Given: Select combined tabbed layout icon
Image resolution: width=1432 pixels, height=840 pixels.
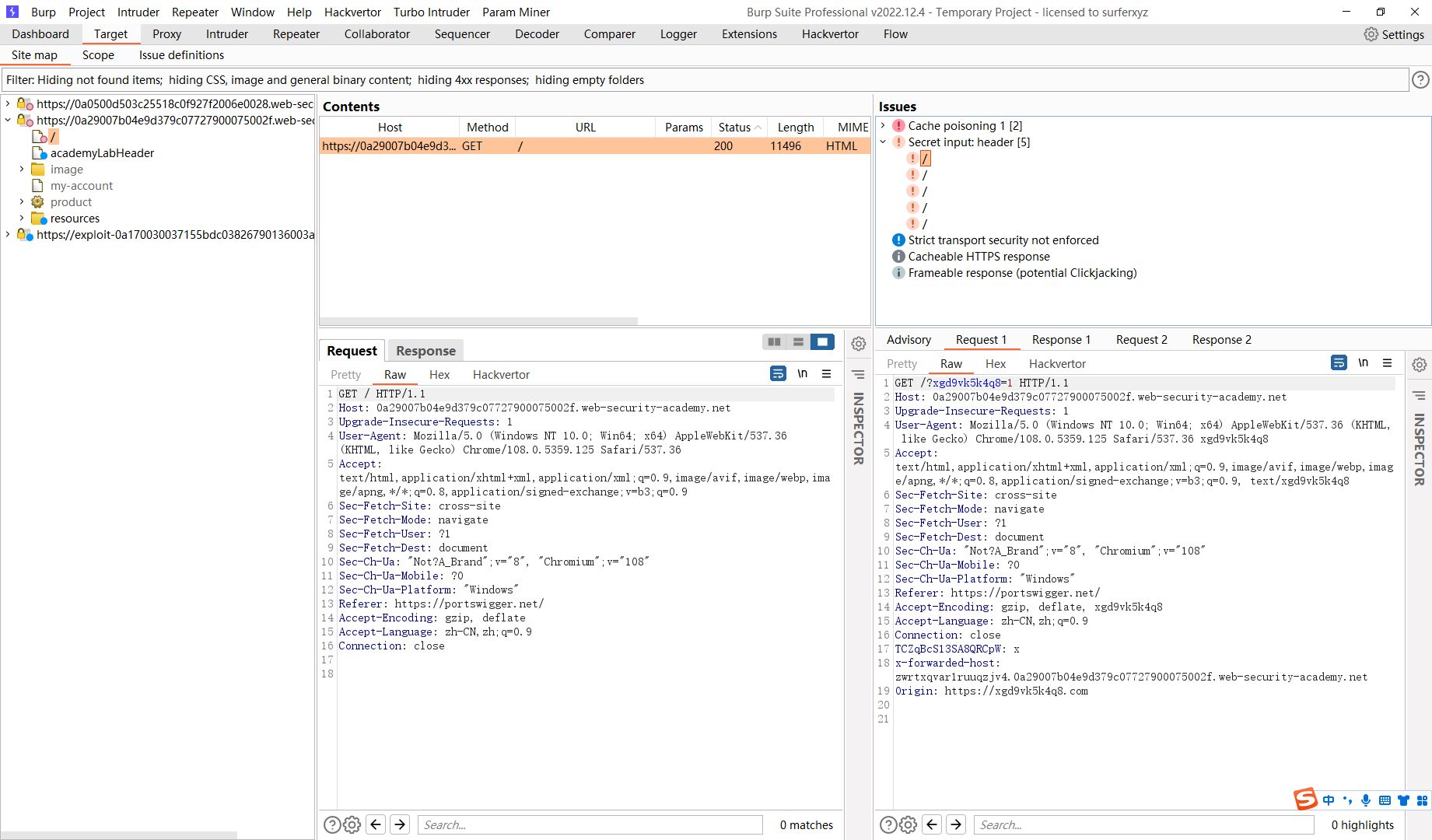Looking at the screenshot, I should 822,341.
